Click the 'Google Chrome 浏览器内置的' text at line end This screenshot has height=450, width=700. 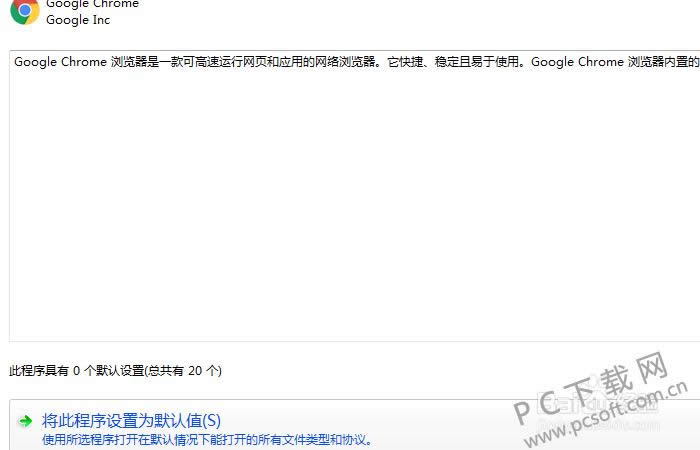coord(615,62)
